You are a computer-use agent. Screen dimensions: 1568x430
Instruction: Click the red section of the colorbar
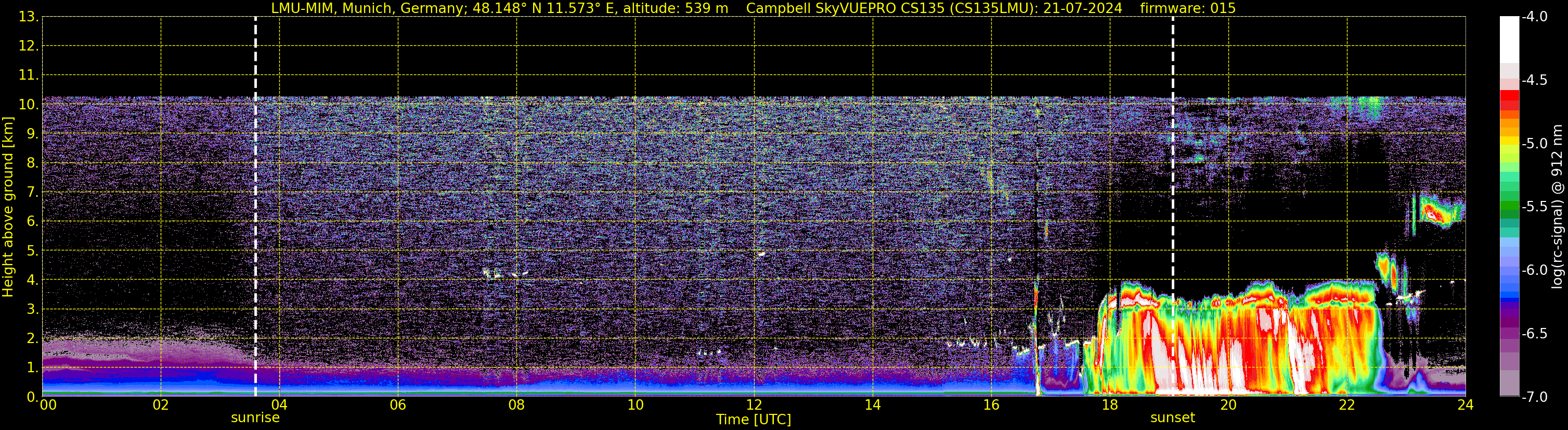point(1509,100)
